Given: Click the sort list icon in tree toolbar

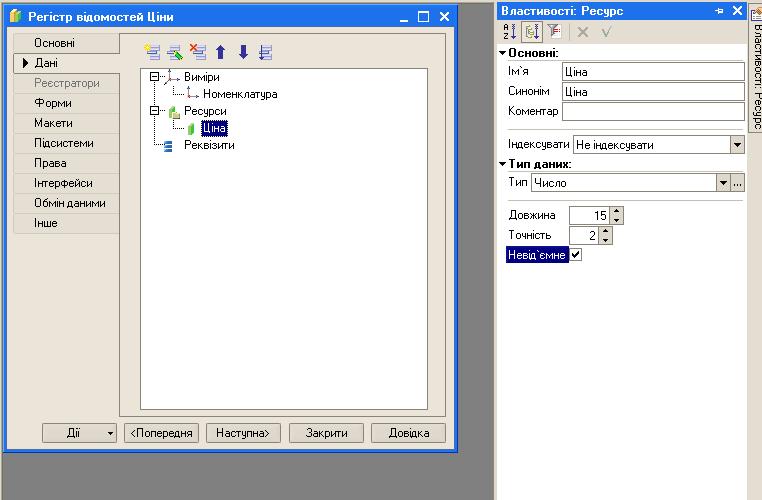Looking at the screenshot, I should tap(265, 52).
